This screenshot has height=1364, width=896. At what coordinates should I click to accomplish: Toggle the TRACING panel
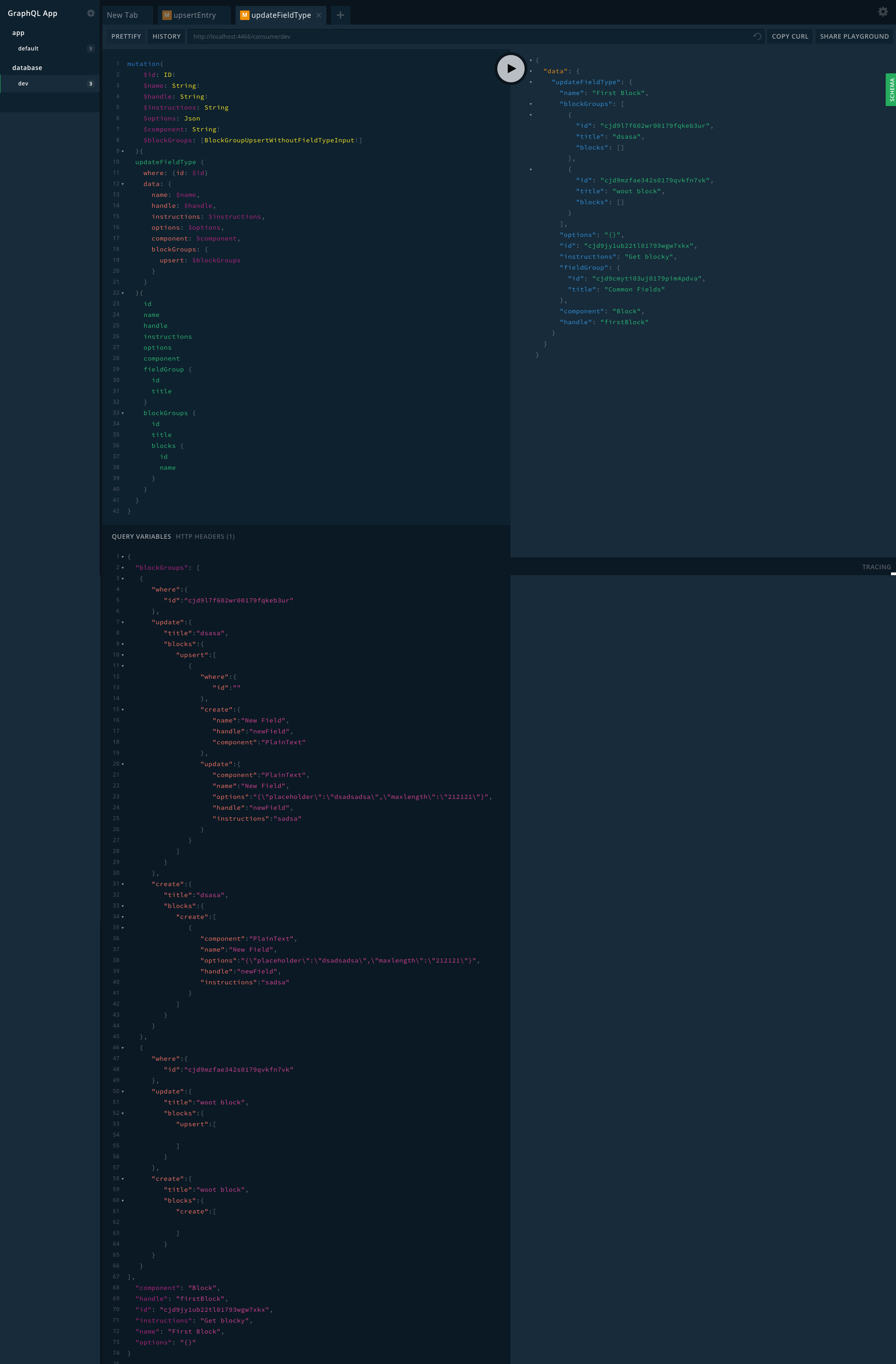tap(876, 567)
